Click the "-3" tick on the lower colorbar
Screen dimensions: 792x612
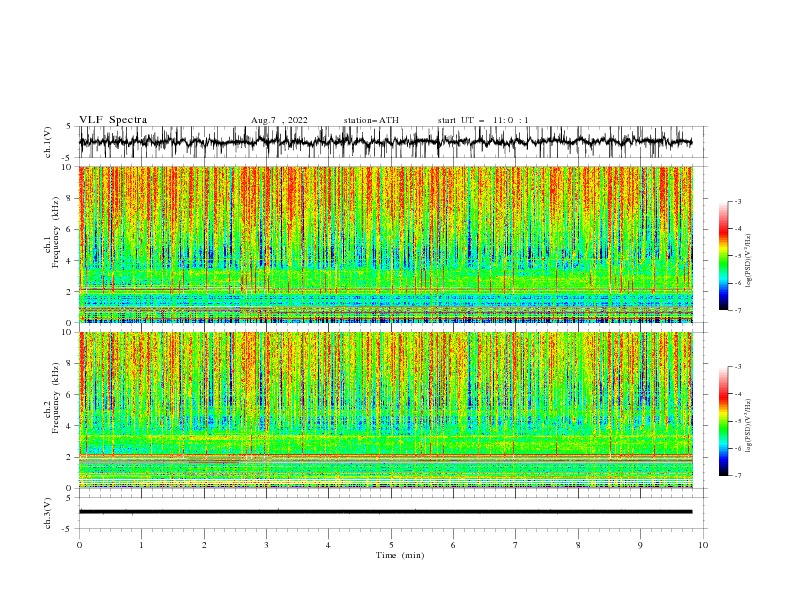coord(738,367)
